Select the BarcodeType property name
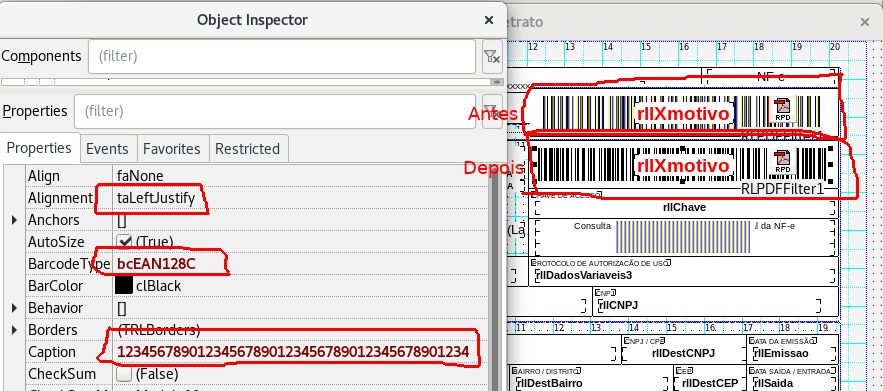The width and height of the screenshot is (883, 391). point(69,264)
